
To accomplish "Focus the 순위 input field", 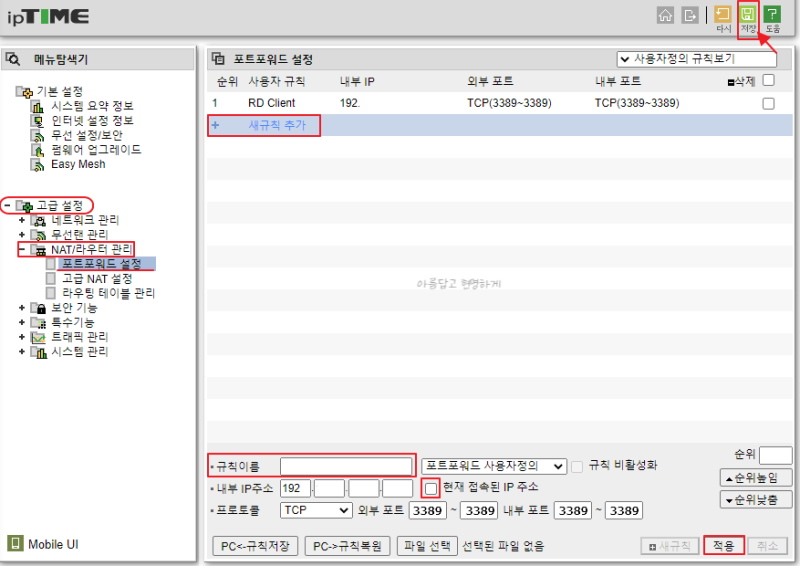I will click(776, 456).
